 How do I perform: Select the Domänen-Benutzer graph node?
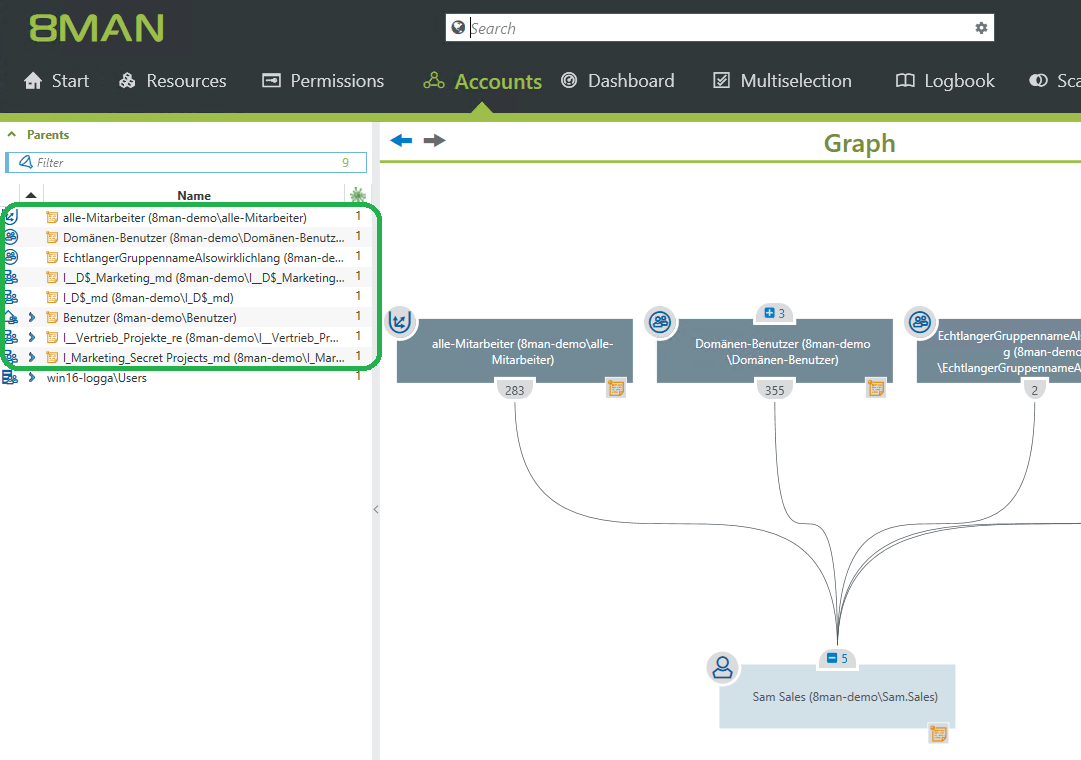775,351
